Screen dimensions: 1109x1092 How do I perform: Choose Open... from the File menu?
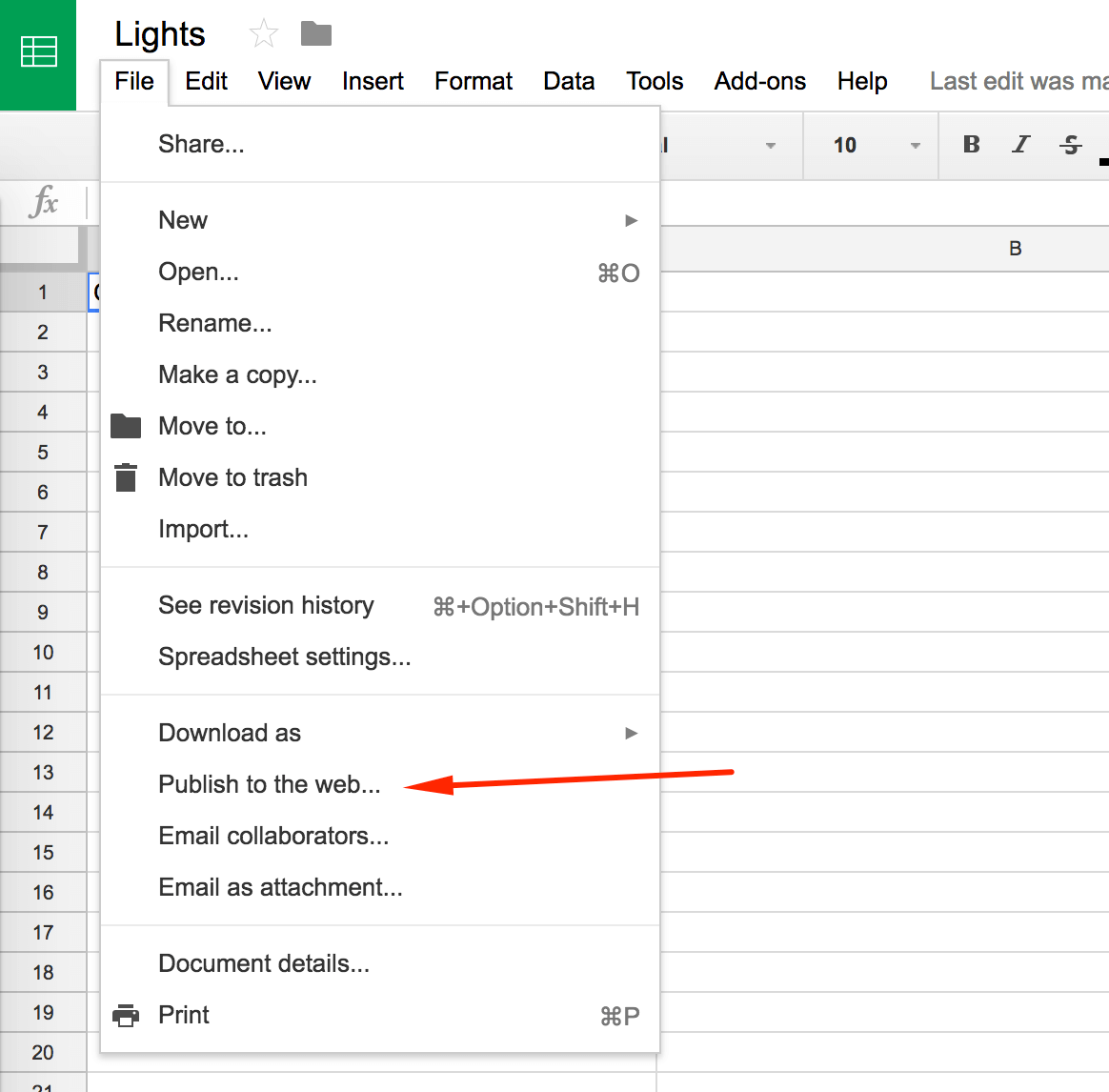click(380, 273)
